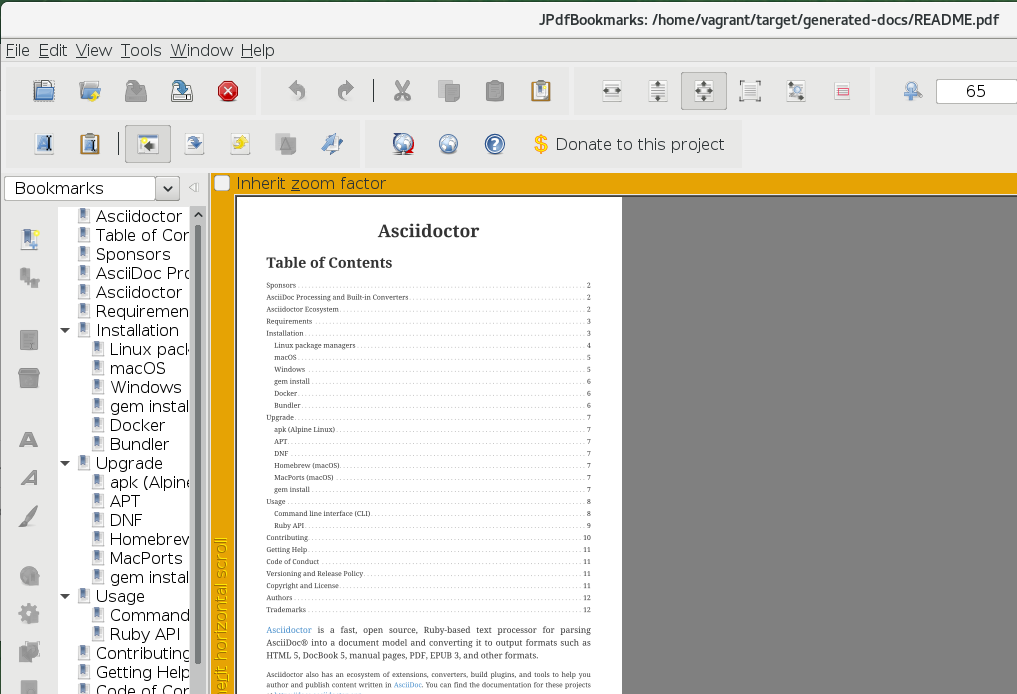1017x694 pixels.
Task: Collapse the Installation bookmark node
Action: [x=65, y=330]
